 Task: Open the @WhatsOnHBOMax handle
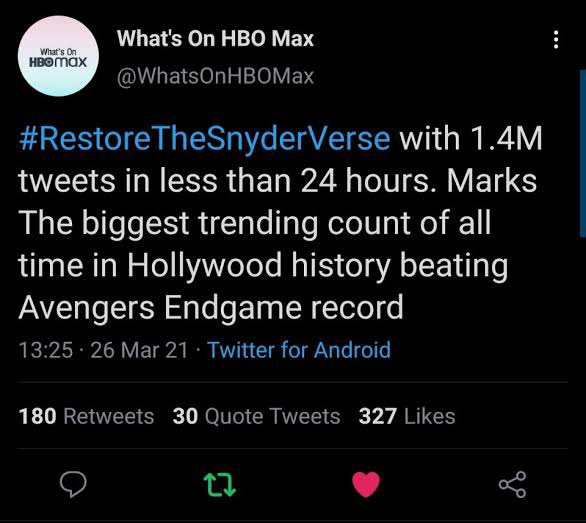click(215, 76)
